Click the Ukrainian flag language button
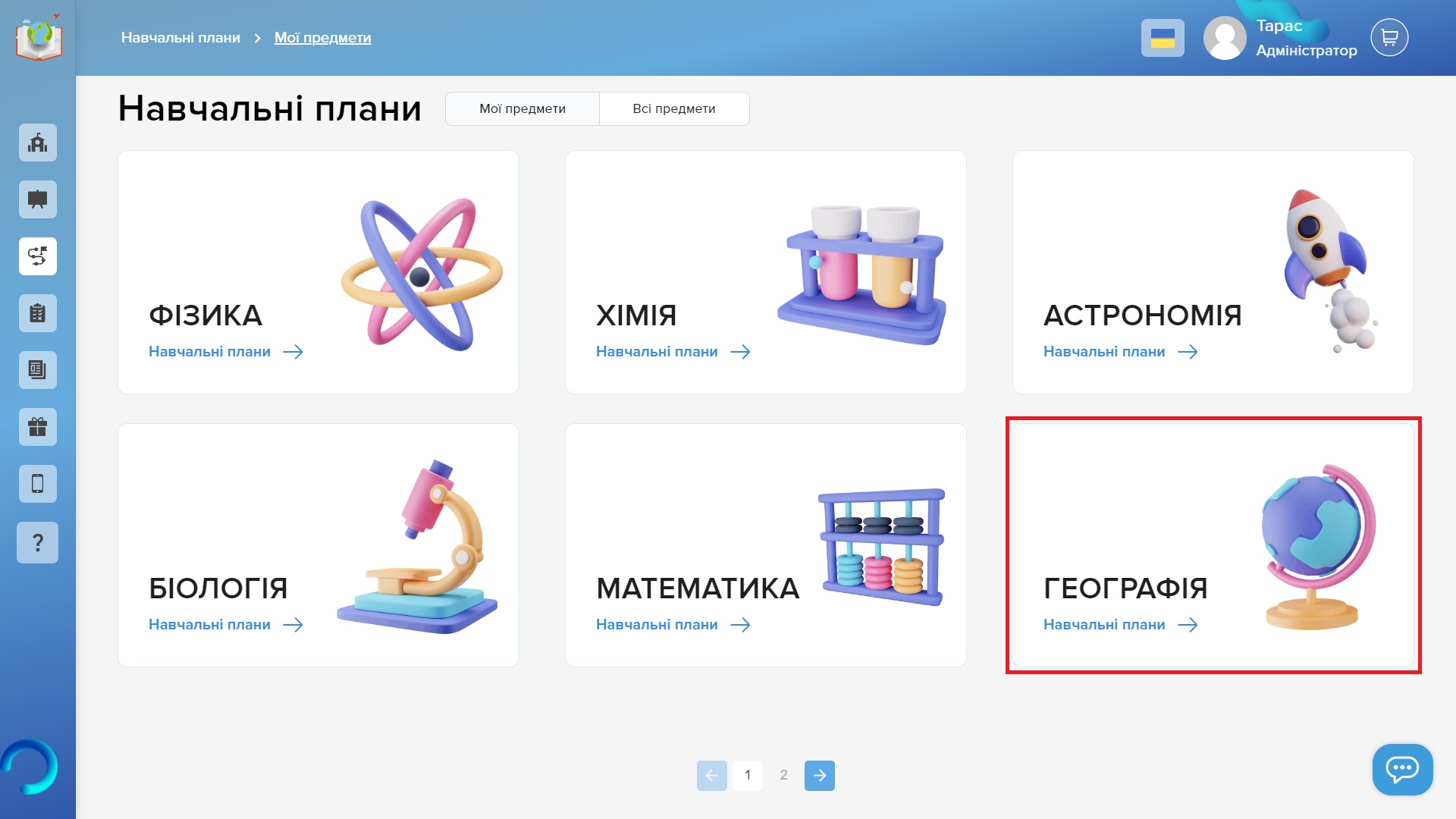Image resolution: width=1456 pixels, height=819 pixels. pyautogui.click(x=1163, y=38)
